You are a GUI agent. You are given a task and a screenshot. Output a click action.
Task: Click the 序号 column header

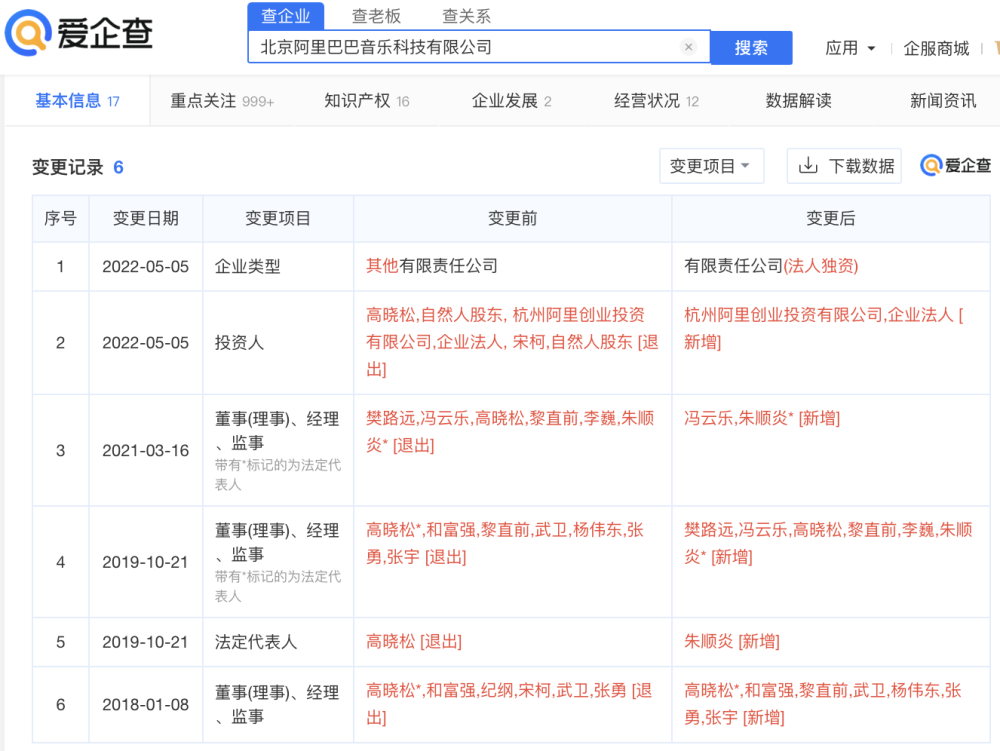tap(61, 219)
